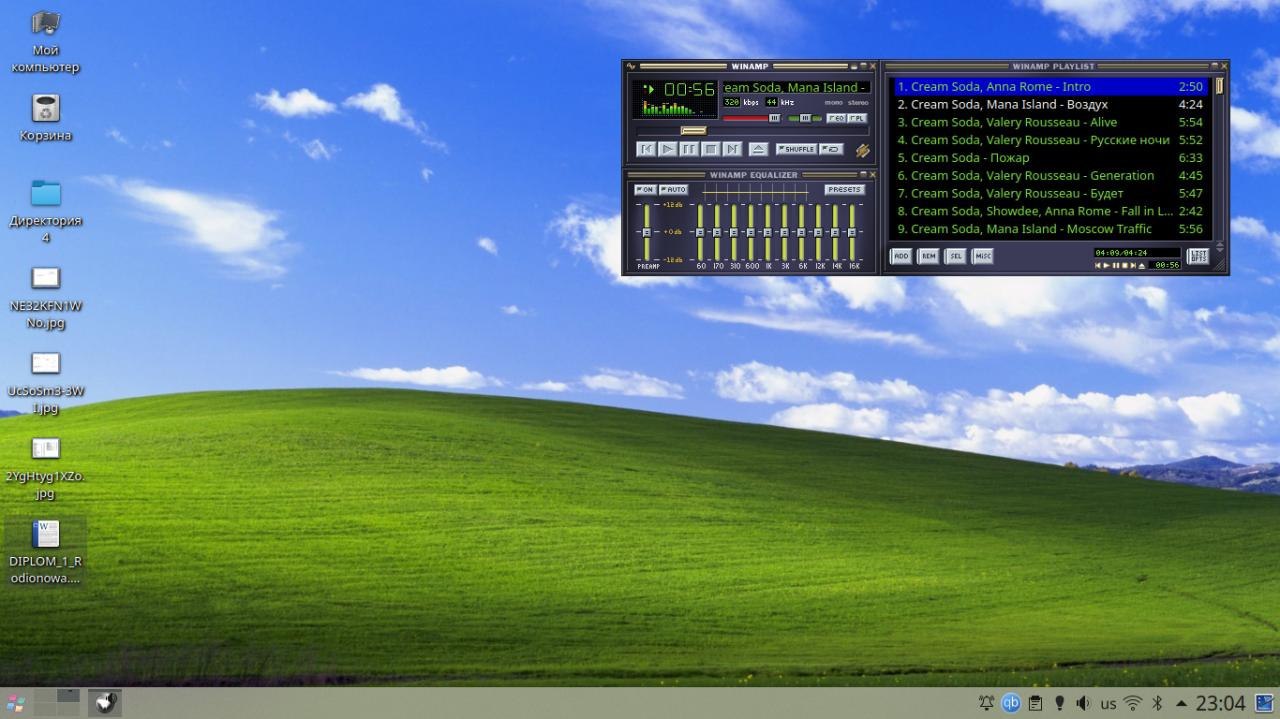Skip to the next track in Winamp

point(732,149)
